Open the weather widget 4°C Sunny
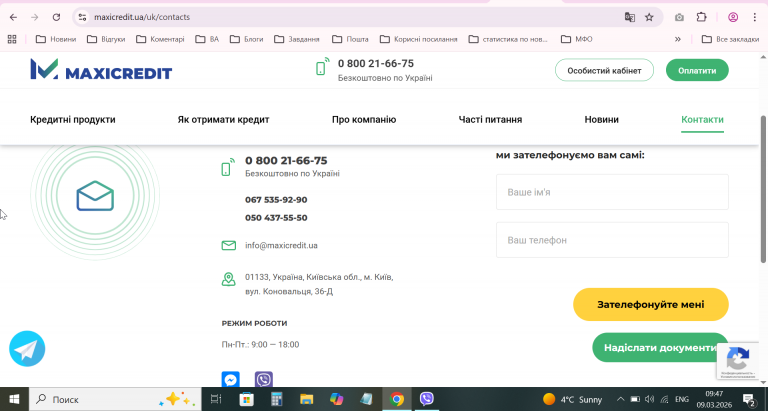The image size is (768, 411). [x=573, y=399]
